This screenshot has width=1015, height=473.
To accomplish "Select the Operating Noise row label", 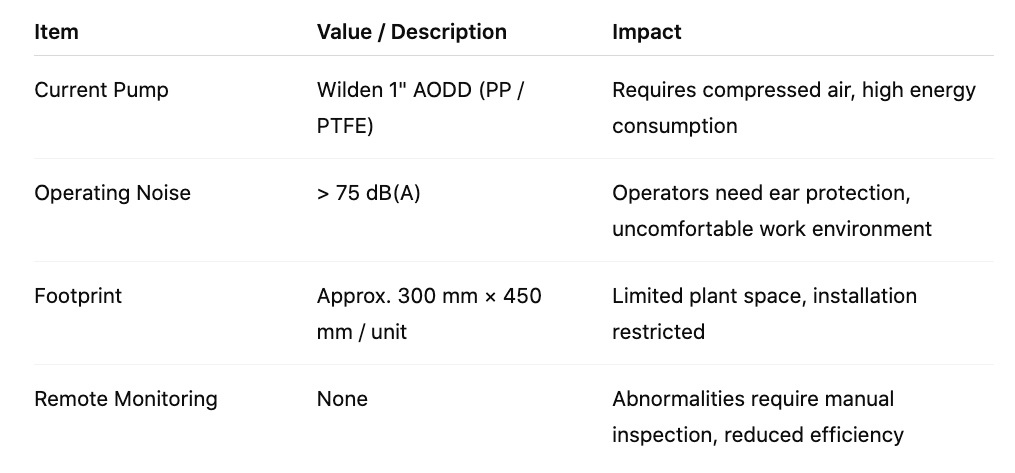I will [112, 193].
